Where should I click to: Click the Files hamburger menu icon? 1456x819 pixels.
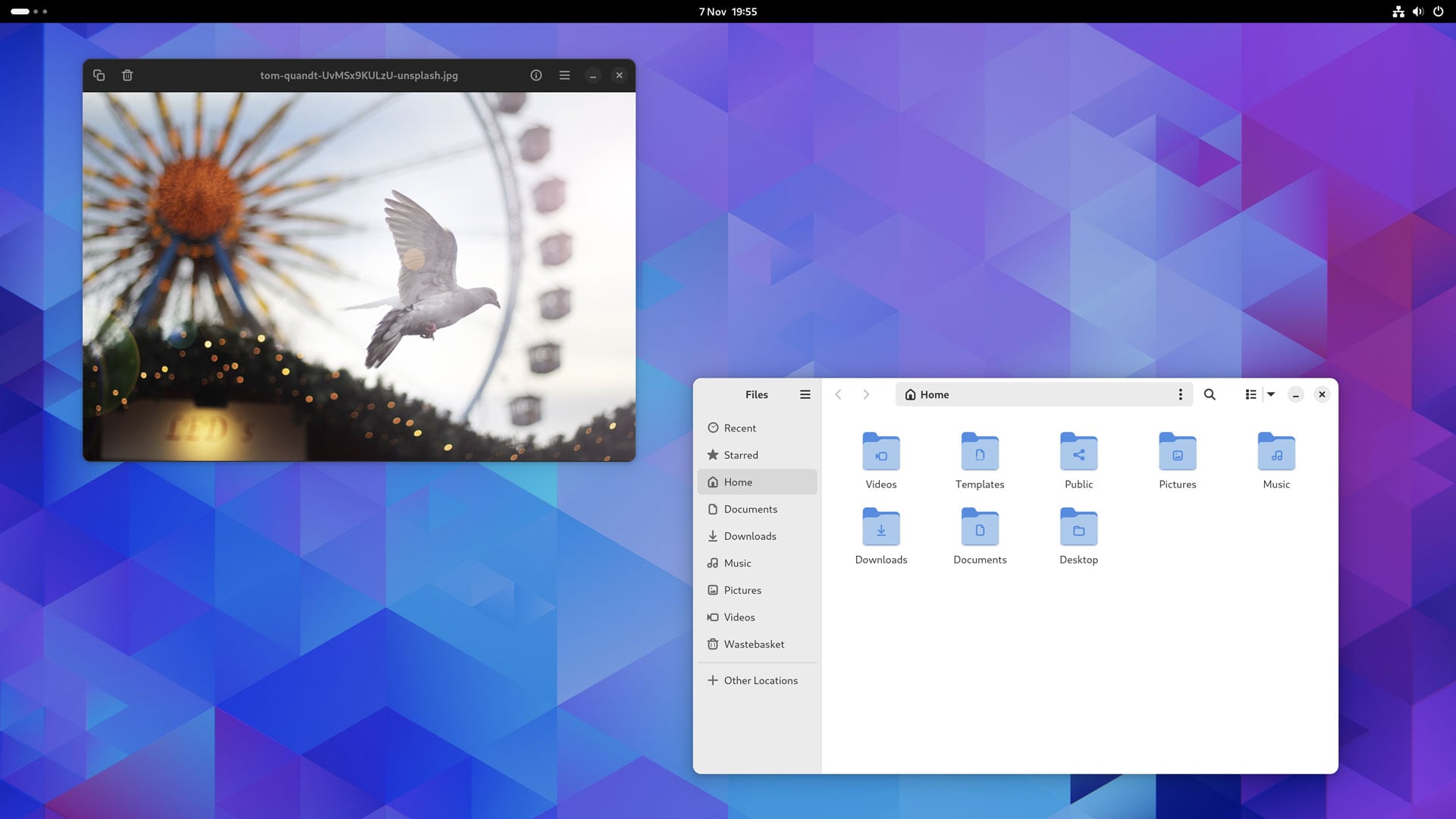[x=805, y=394]
